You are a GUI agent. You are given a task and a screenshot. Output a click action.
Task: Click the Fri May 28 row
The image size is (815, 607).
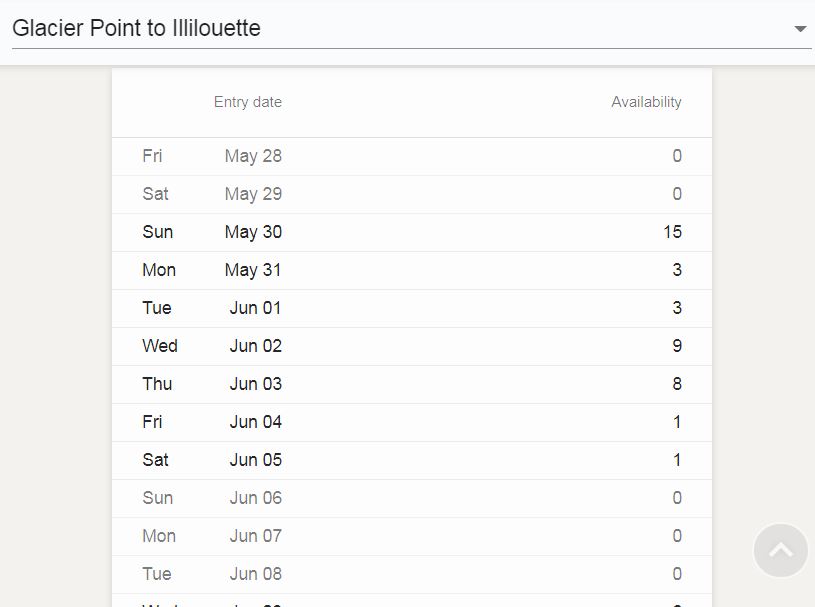412,156
